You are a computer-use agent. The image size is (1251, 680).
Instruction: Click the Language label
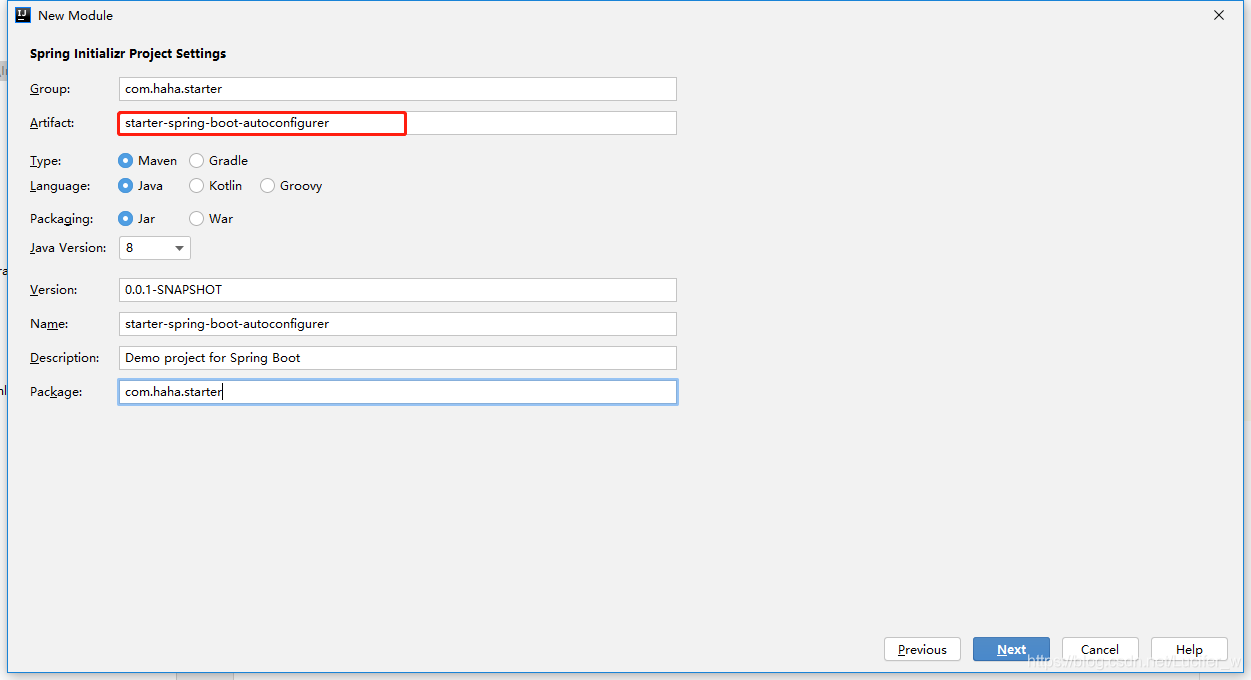coord(60,186)
